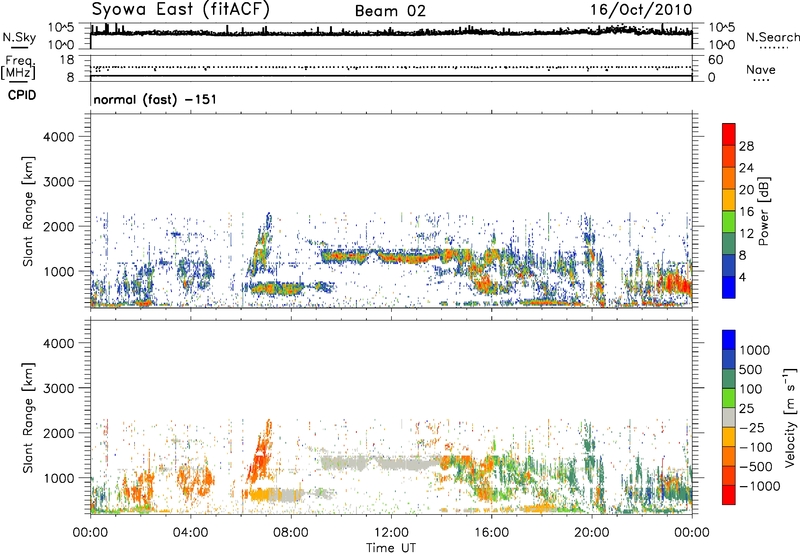Pick the light green Power segment between 16 and 12
The image size is (800, 554).
(729, 222)
